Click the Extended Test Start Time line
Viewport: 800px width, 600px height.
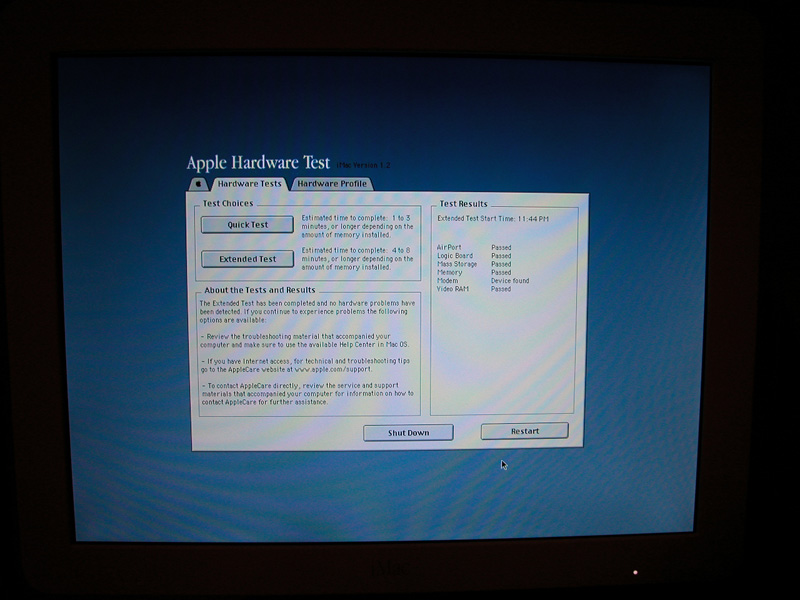493,218
